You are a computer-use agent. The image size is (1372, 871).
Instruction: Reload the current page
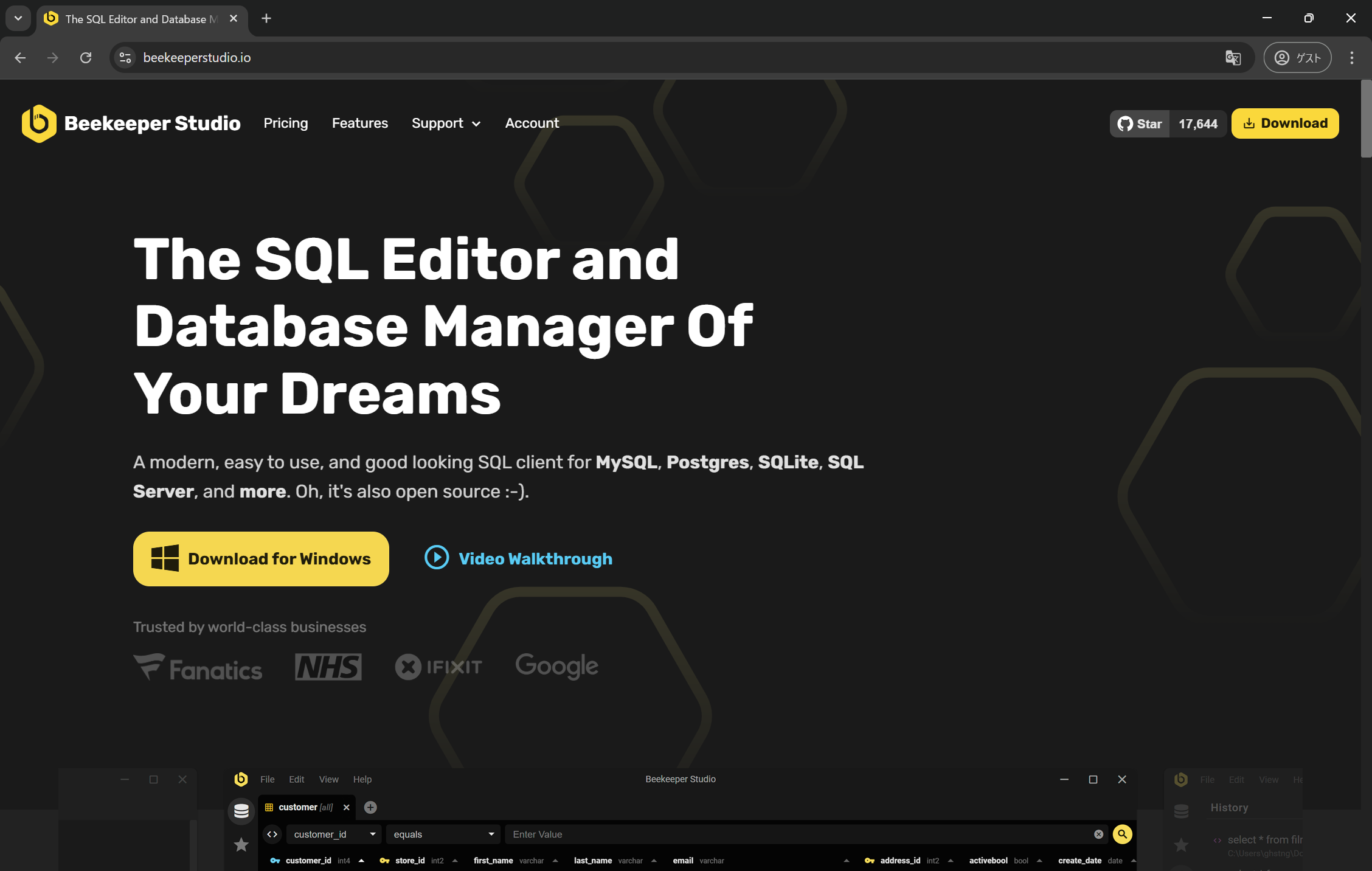coord(86,58)
